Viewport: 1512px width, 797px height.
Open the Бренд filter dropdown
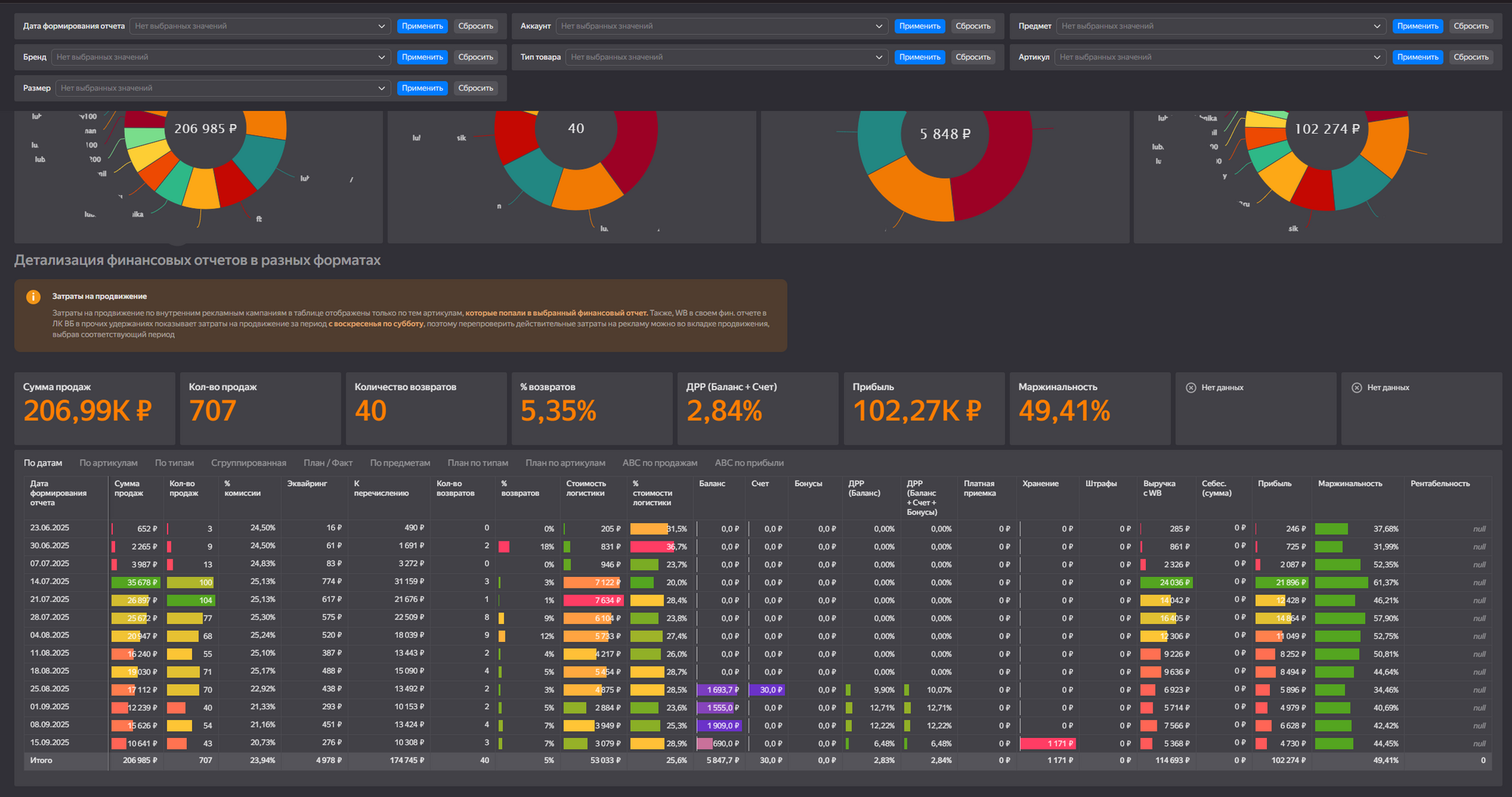(381, 58)
